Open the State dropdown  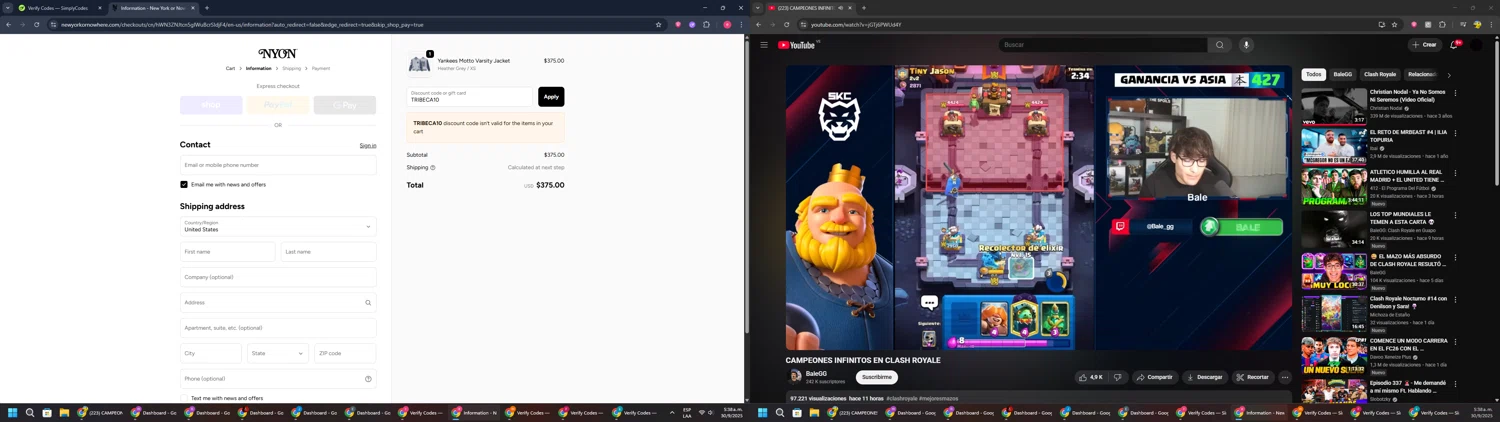(278, 353)
